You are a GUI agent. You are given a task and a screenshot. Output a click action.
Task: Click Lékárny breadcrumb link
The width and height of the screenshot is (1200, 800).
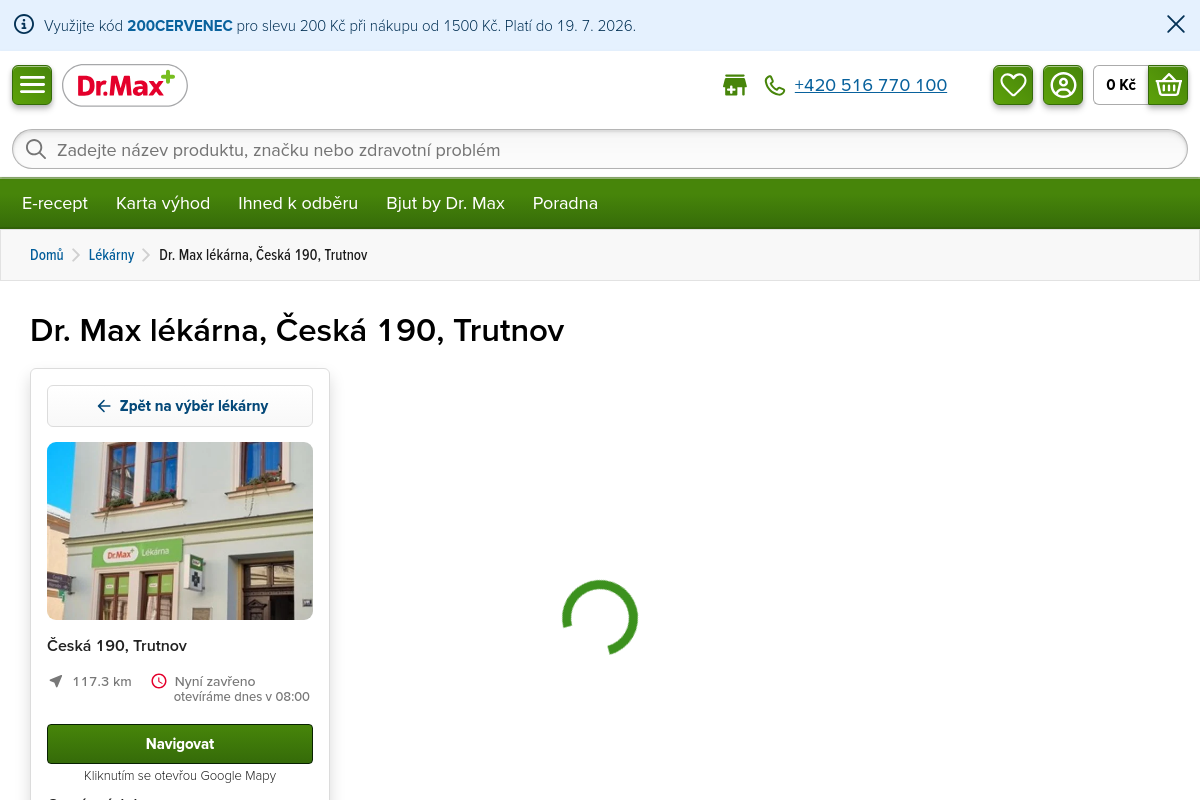tap(111, 255)
